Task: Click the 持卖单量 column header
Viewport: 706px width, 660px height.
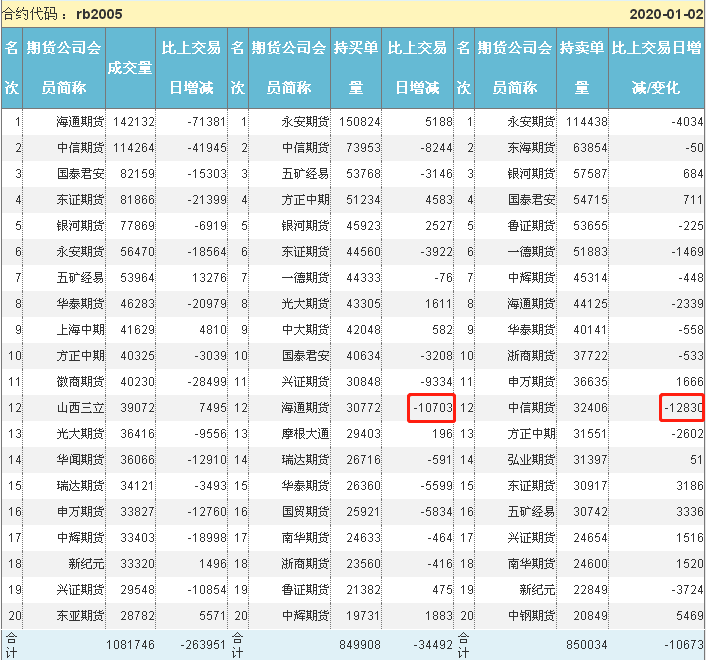Action: coord(582,68)
